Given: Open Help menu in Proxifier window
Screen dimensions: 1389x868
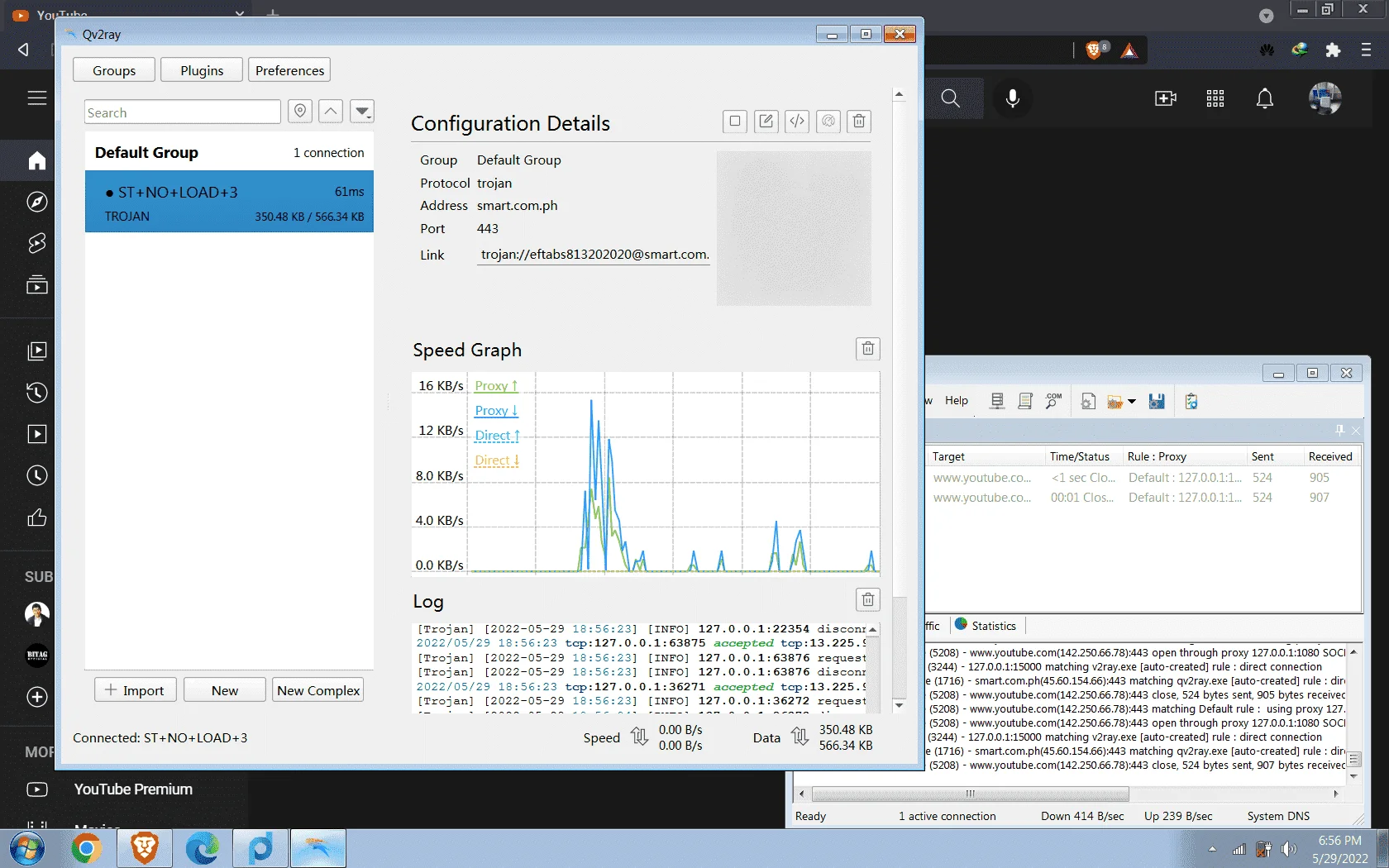Looking at the screenshot, I should click(x=957, y=401).
